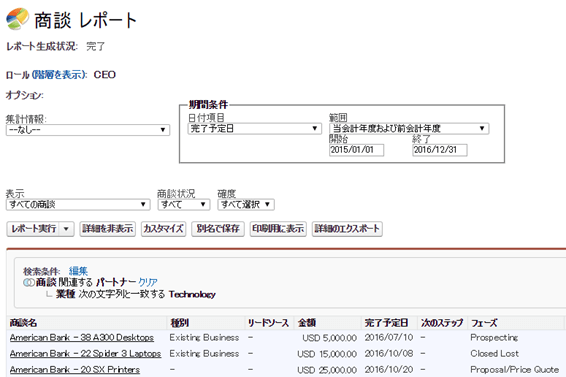
Task: Sort by the 金額 column header
Action: coord(306,323)
